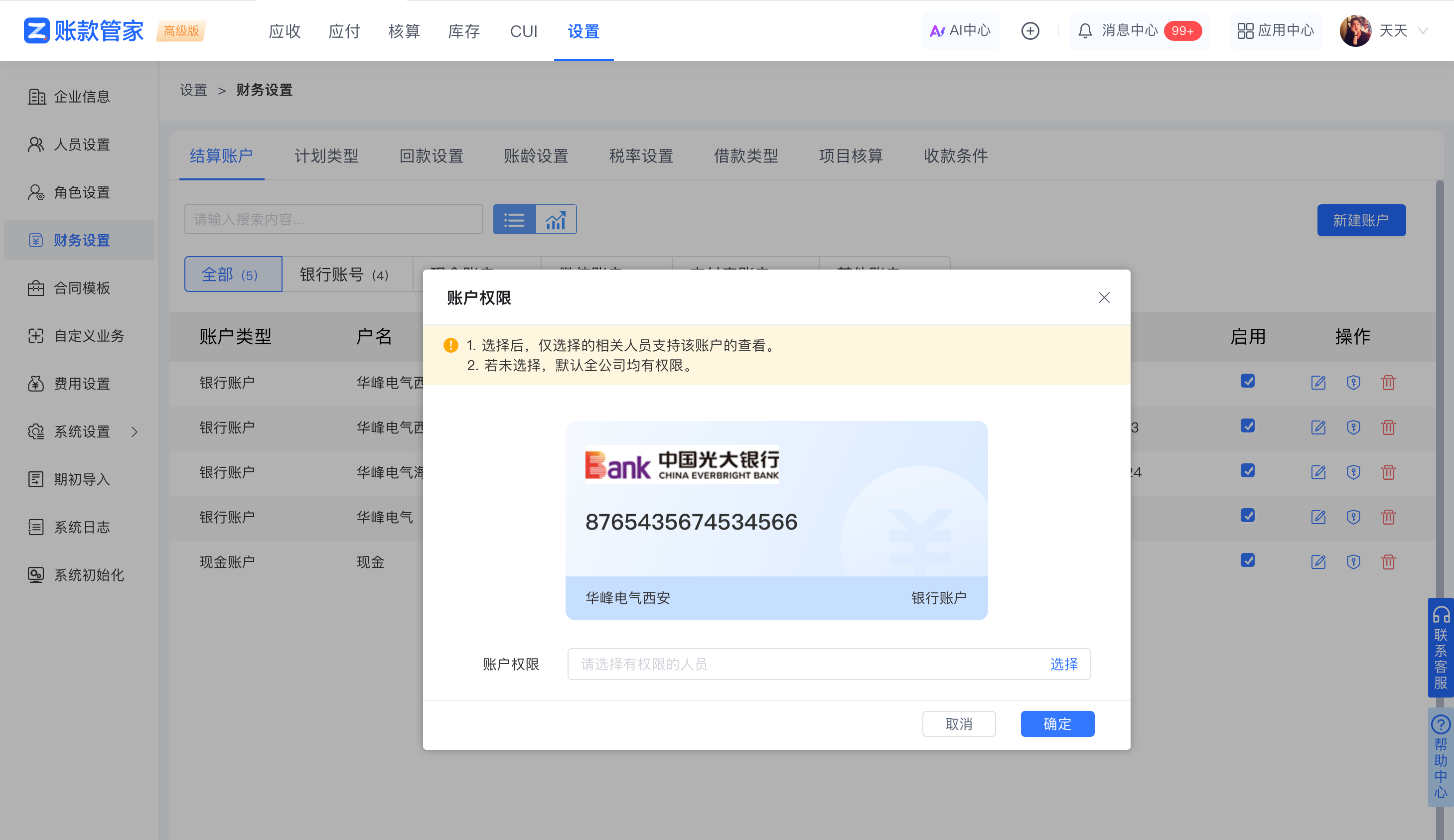Toggle enable checkbox for cash account row
This screenshot has width=1454, height=840.
pyautogui.click(x=1247, y=561)
